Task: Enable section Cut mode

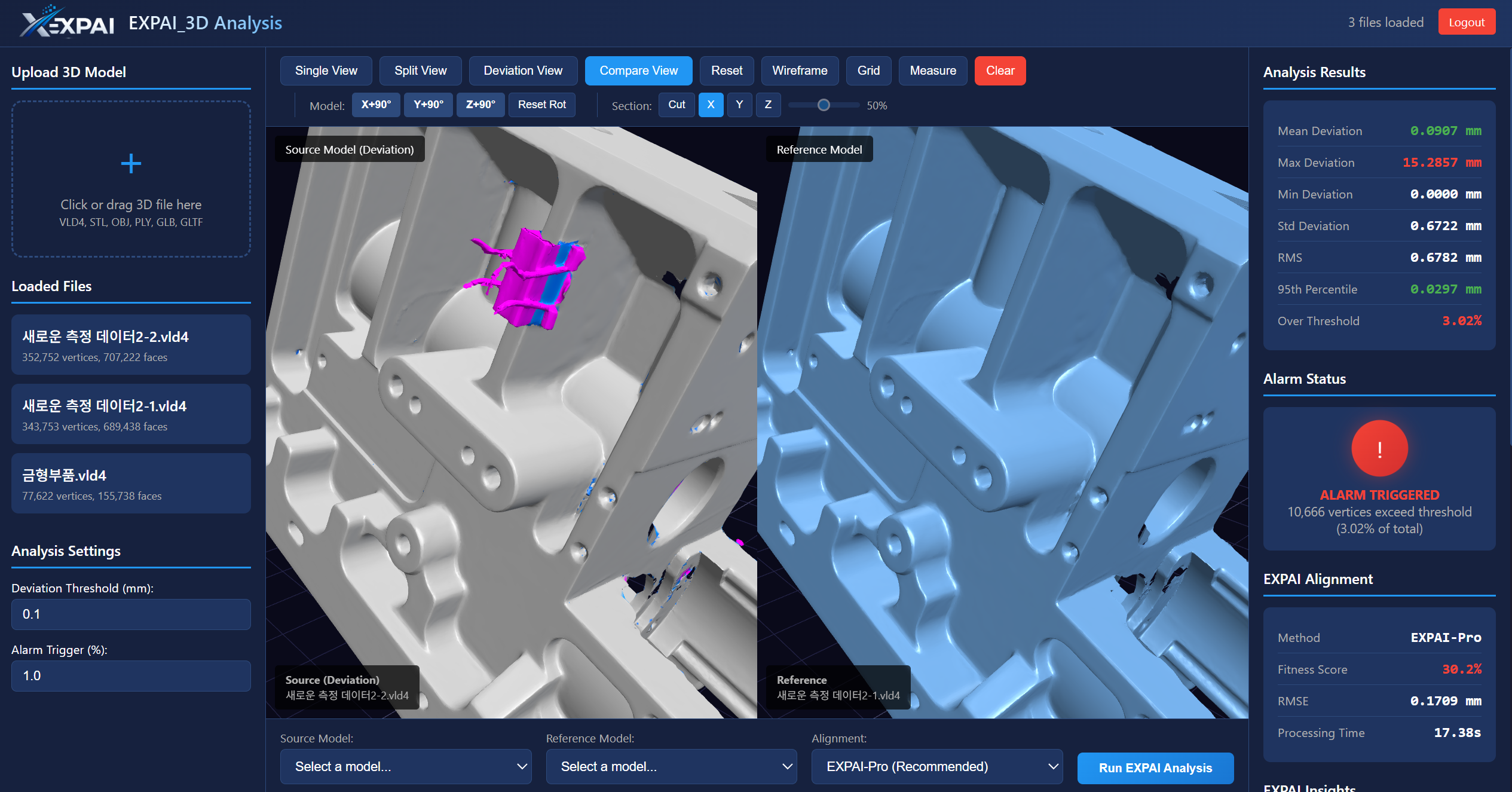Action: click(676, 105)
